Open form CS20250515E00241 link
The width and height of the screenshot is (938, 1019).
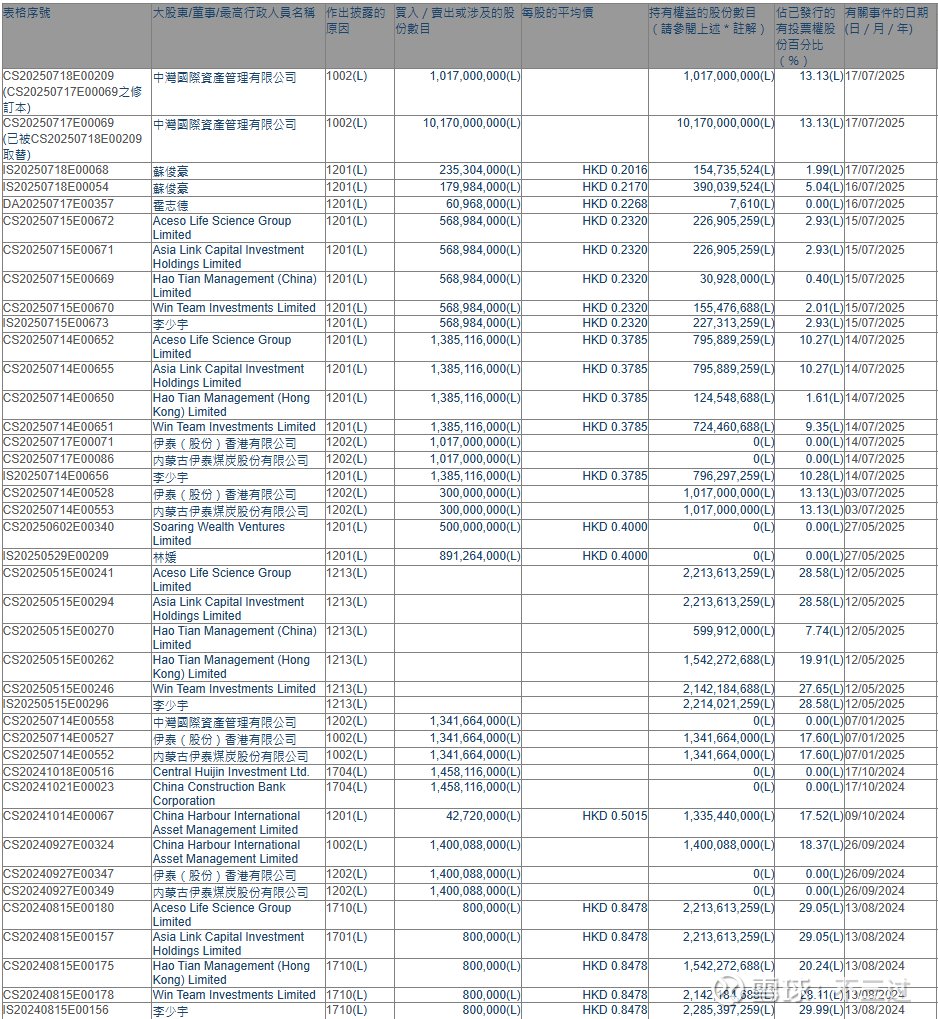point(59,573)
